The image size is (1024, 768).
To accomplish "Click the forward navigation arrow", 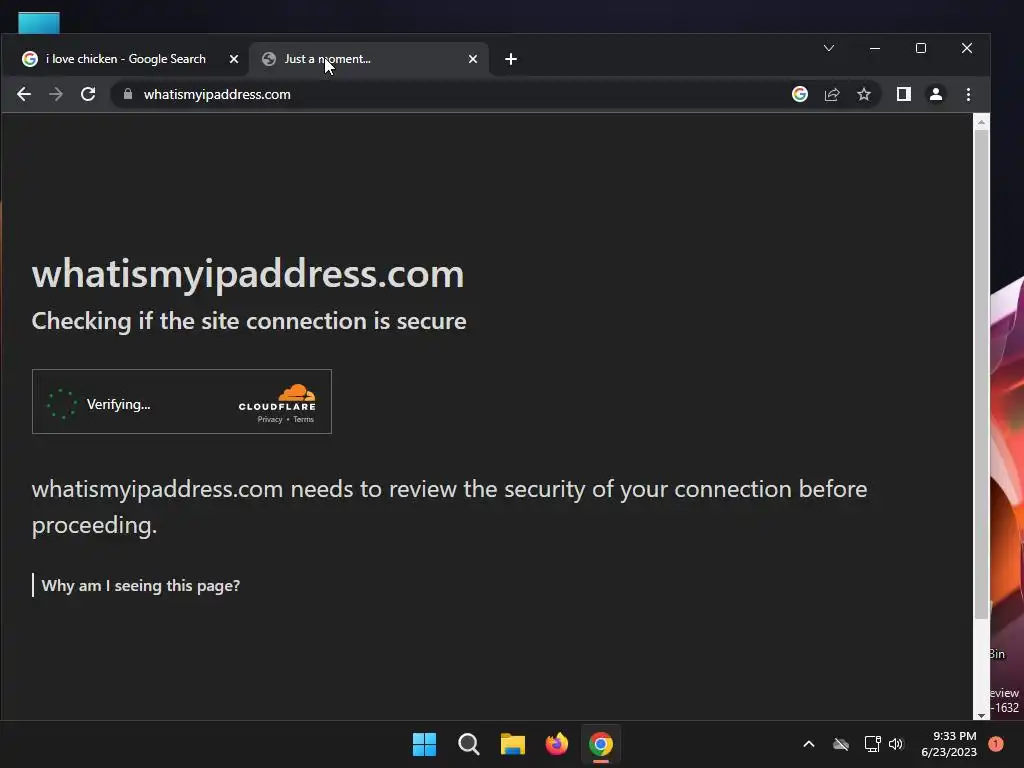I will [x=56, y=94].
